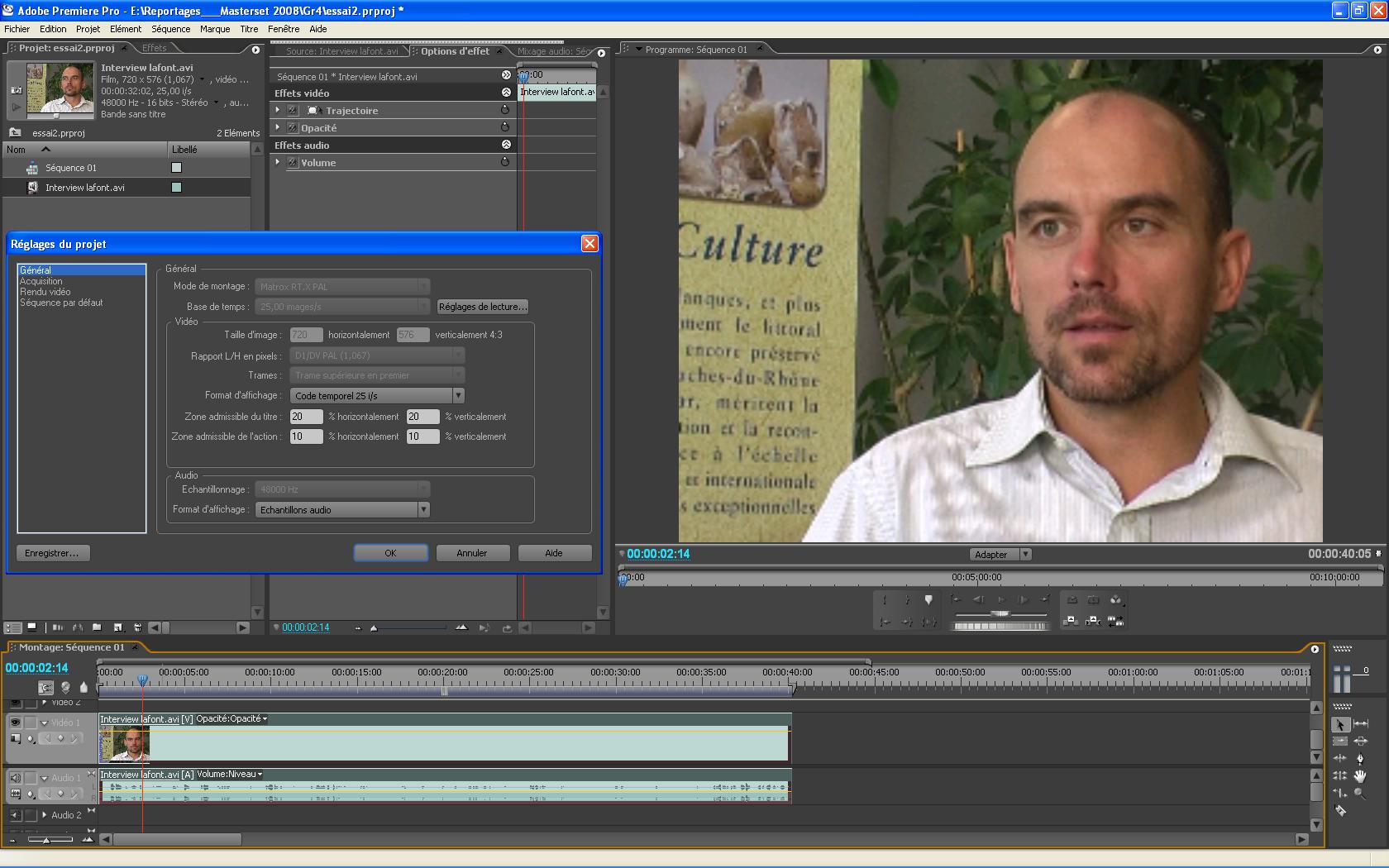The image size is (1389, 868).
Task: Collapse the Vidéo 1 track
Action: tap(45, 723)
